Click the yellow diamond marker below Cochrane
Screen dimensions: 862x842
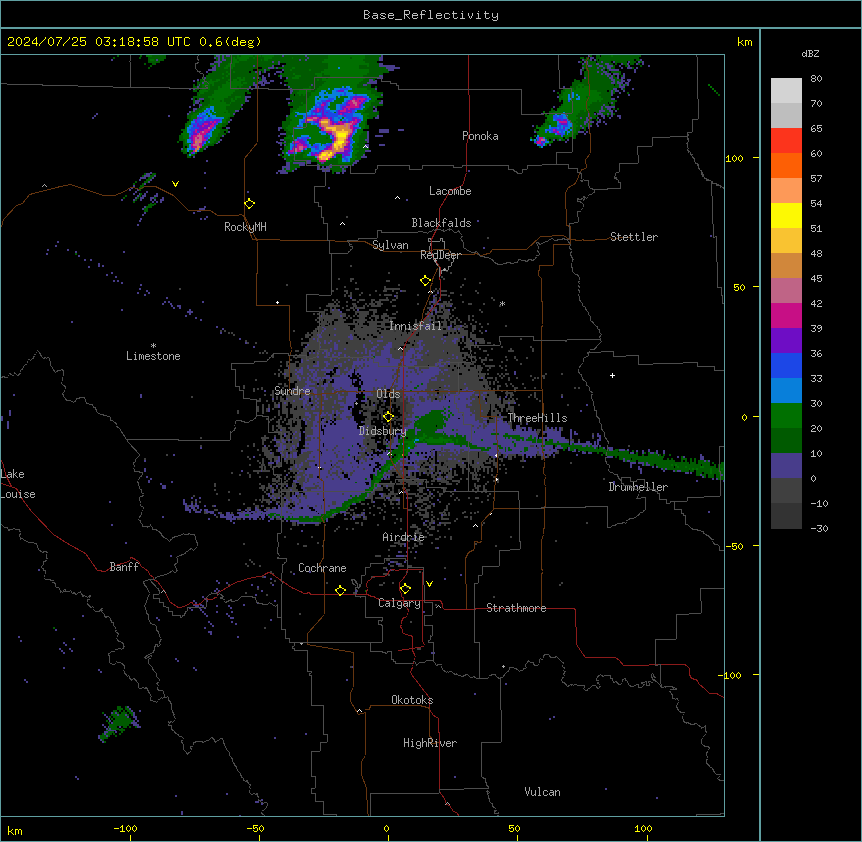(340, 590)
